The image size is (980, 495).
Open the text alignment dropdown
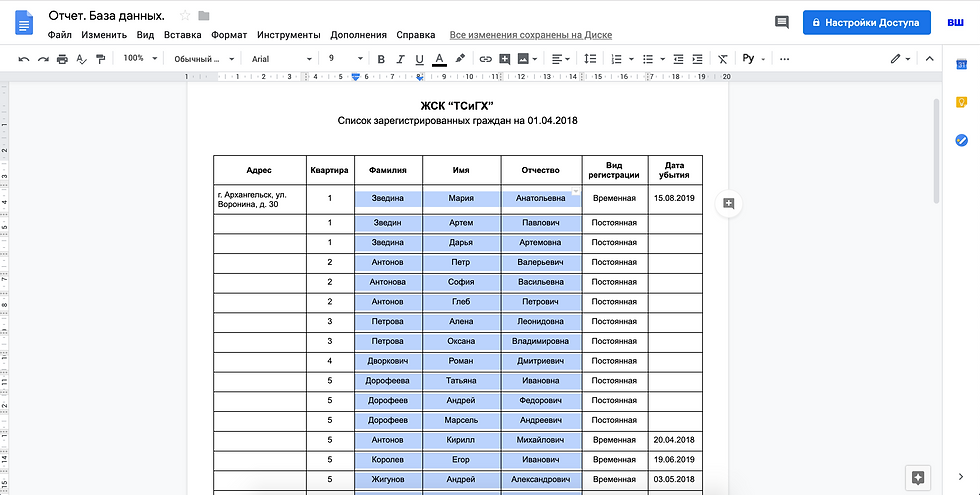point(561,59)
